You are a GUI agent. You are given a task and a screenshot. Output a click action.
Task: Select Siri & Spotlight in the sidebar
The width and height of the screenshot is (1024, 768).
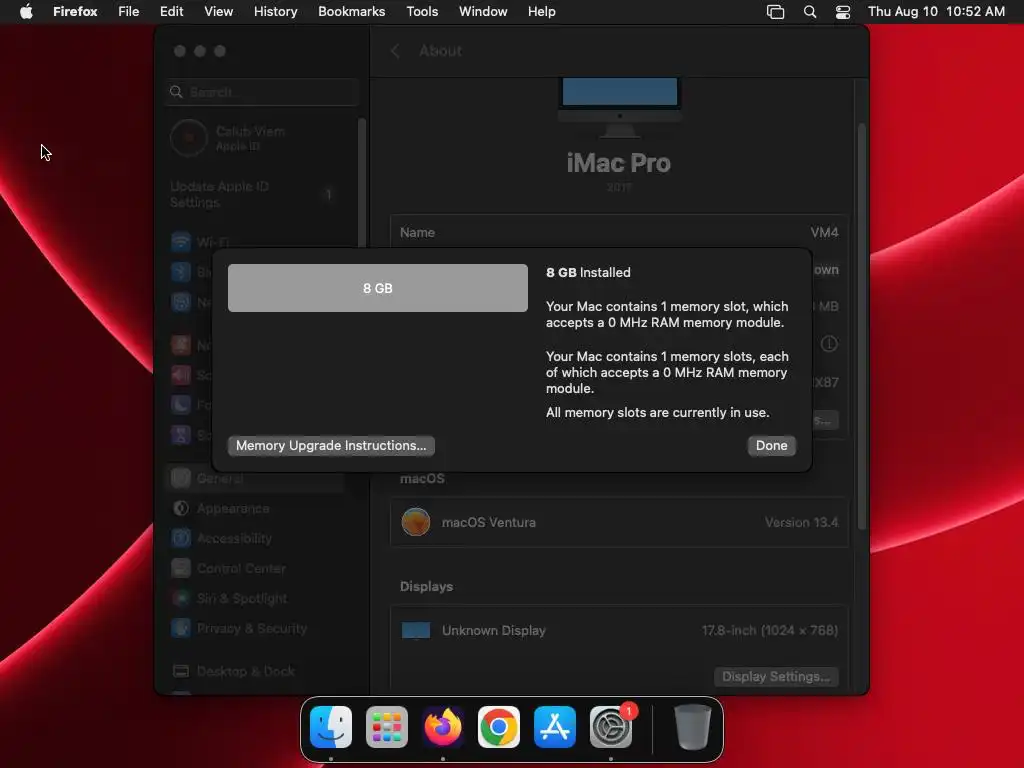pos(255,598)
